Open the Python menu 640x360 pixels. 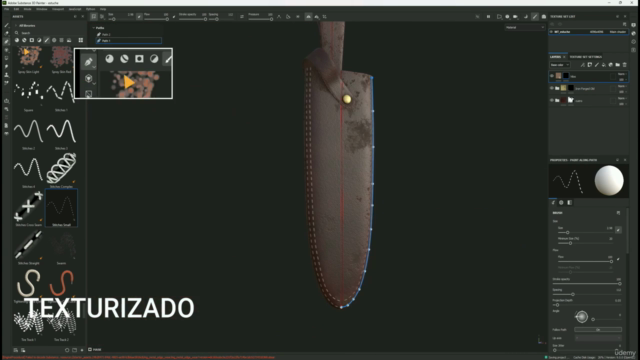91,9
